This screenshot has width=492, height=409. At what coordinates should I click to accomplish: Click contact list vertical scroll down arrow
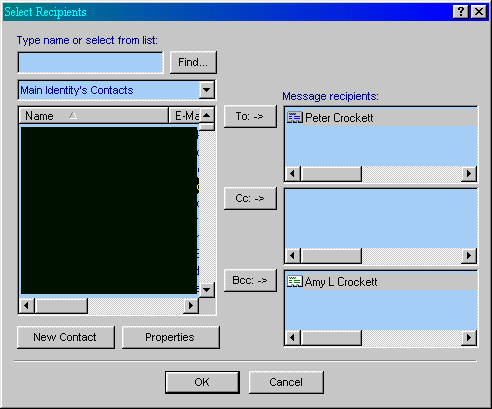[207, 290]
